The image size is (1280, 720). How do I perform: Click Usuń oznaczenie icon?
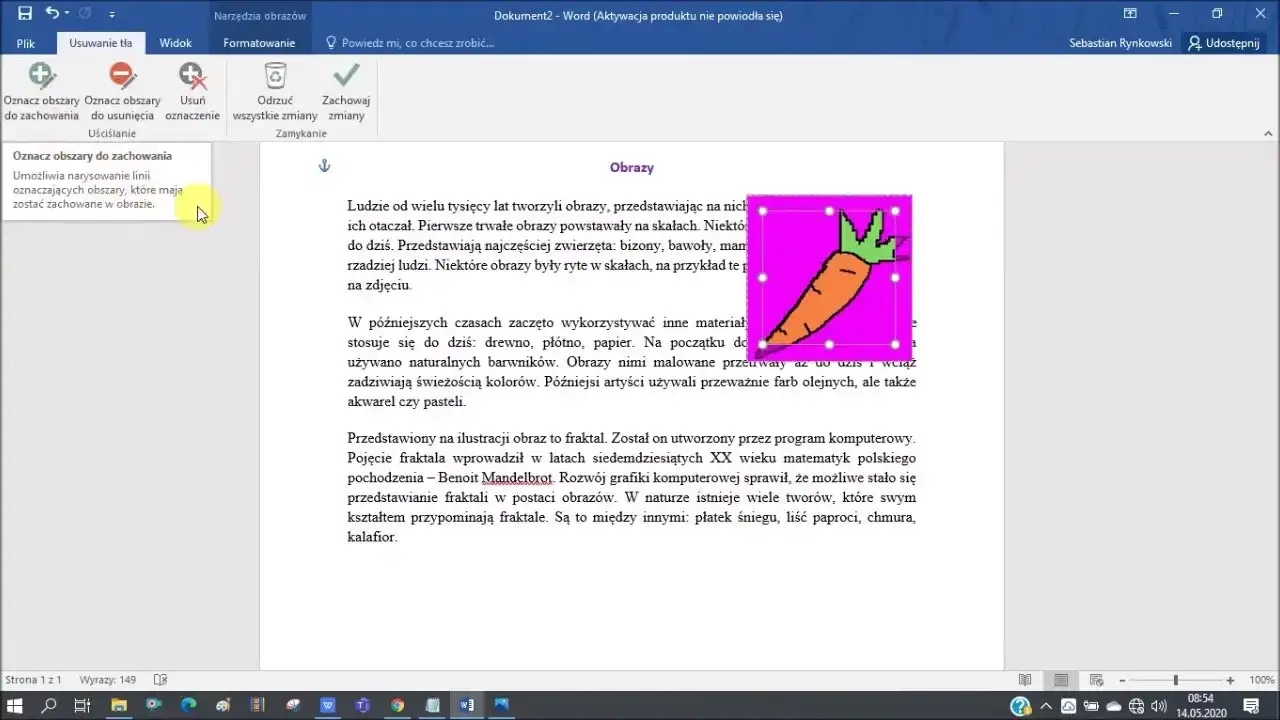point(192,88)
